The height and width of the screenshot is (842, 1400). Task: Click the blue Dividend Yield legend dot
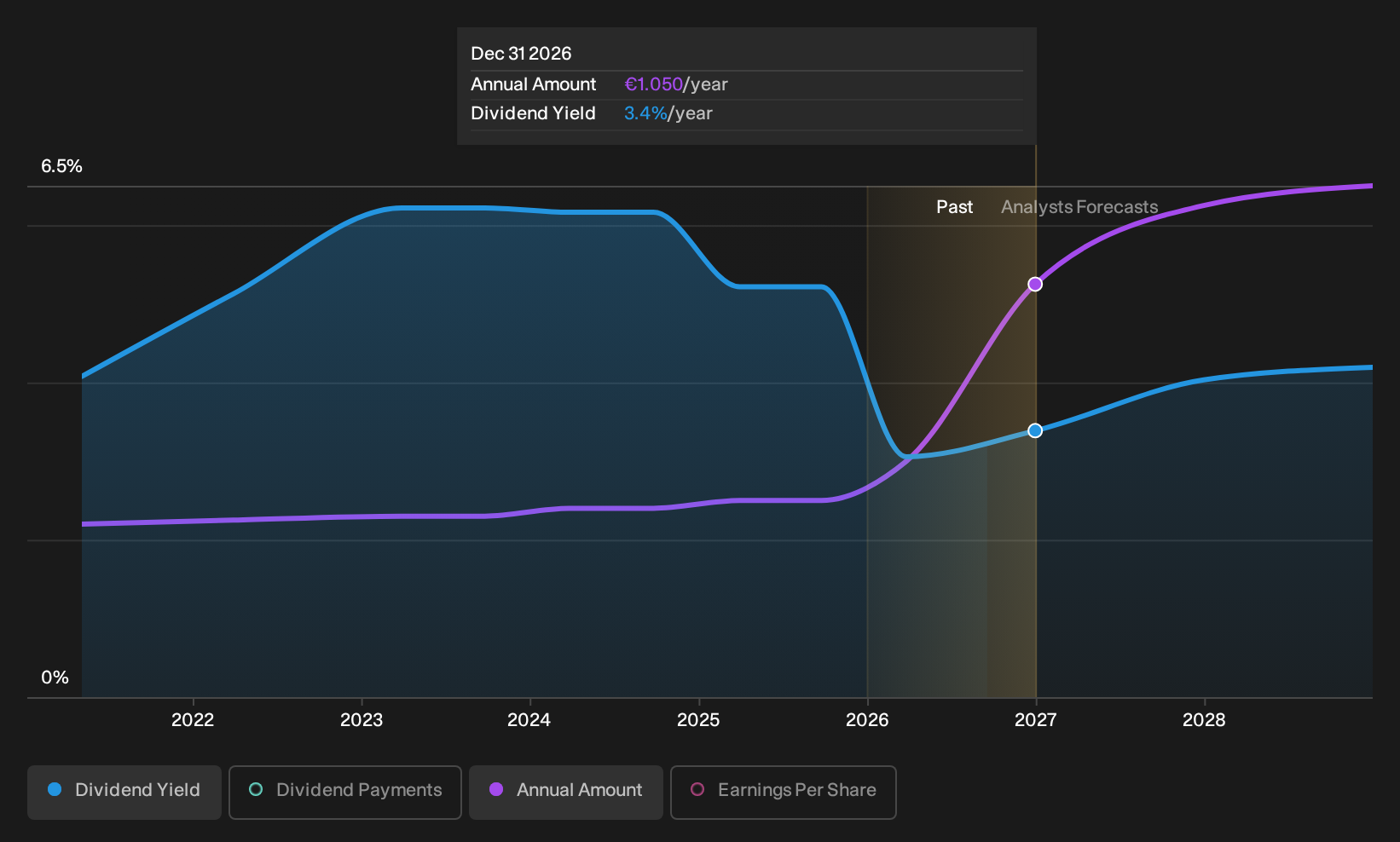(x=55, y=789)
